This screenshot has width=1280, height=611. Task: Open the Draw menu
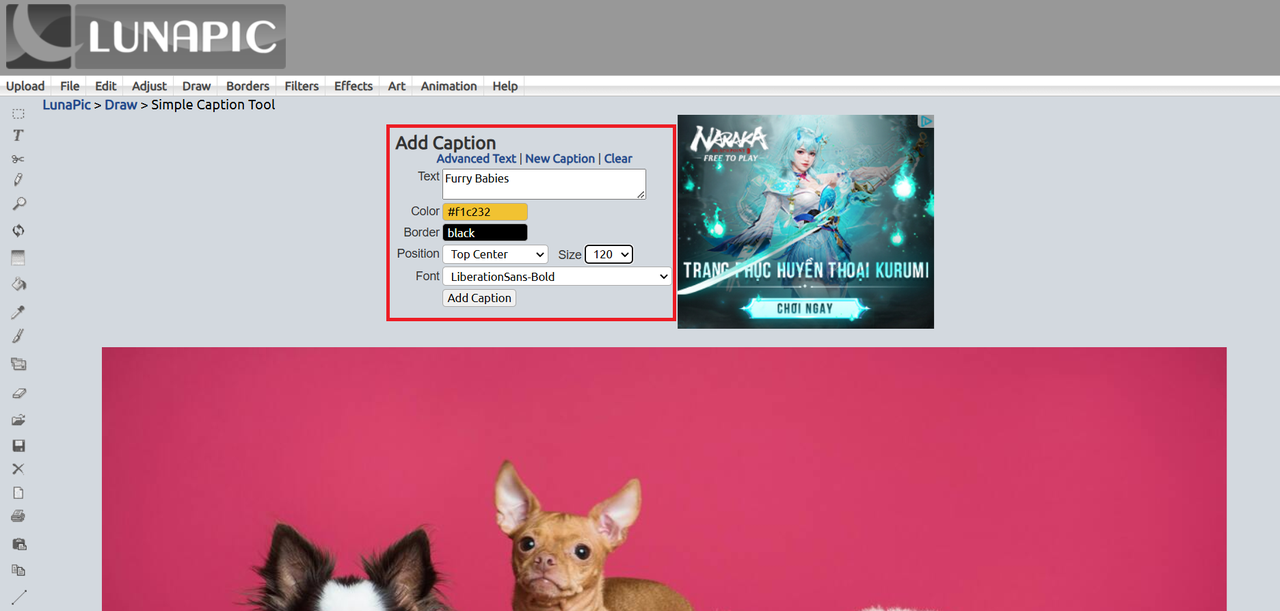point(197,86)
